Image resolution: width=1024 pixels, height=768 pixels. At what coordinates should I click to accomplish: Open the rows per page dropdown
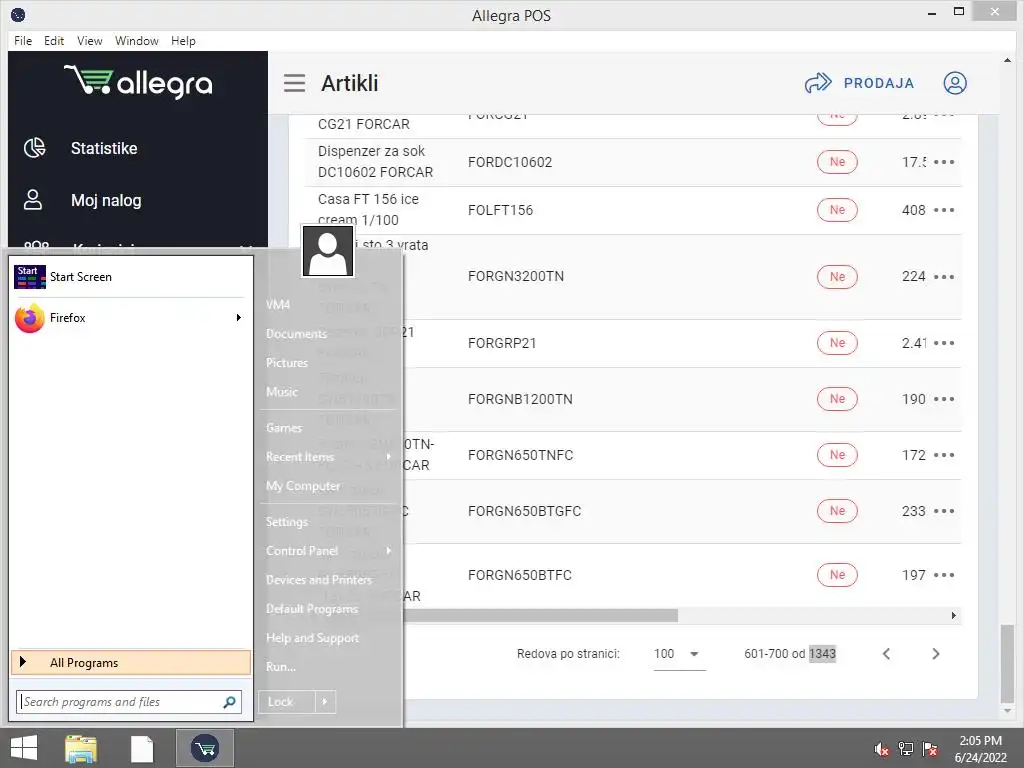click(x=679, y=654)
